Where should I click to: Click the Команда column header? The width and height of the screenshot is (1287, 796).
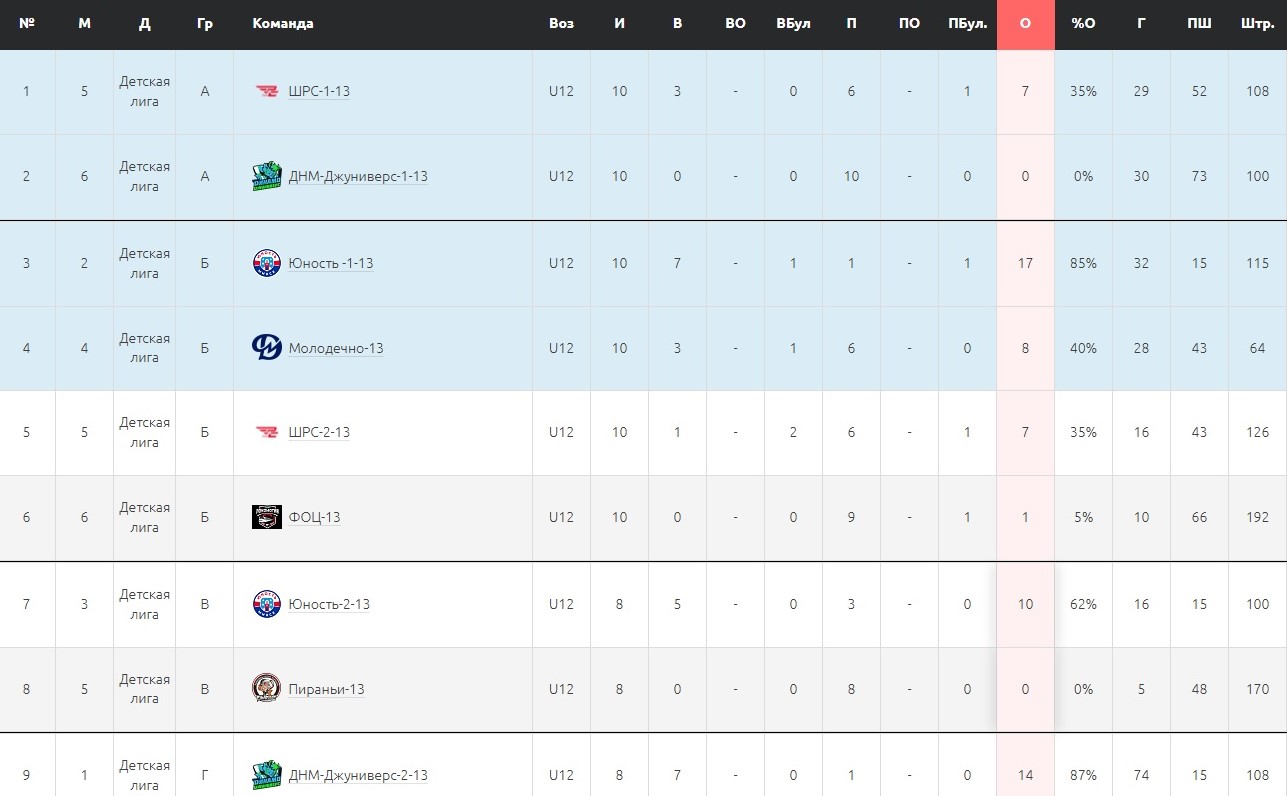[283, 24]
